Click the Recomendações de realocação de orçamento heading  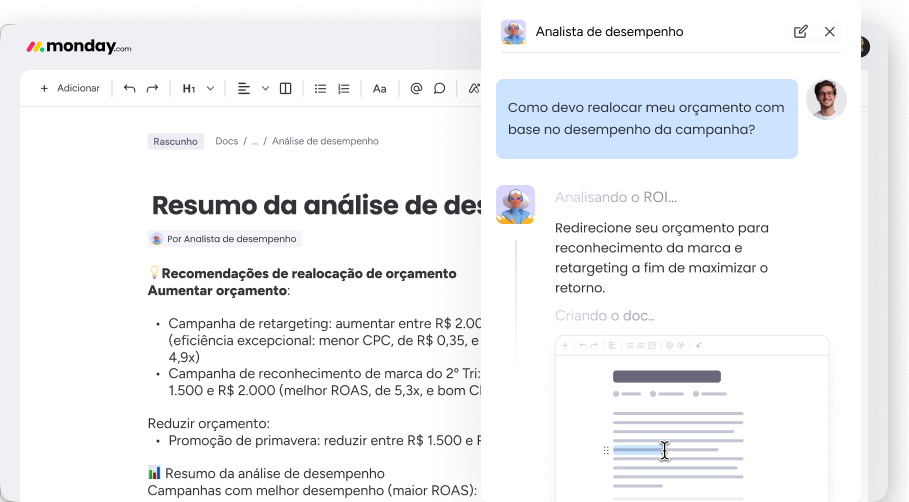coord(308,273)
